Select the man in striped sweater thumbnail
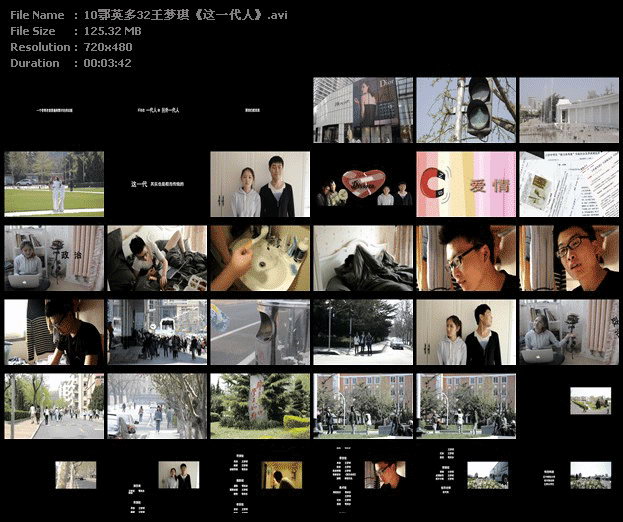 click(x=54, y=332)
